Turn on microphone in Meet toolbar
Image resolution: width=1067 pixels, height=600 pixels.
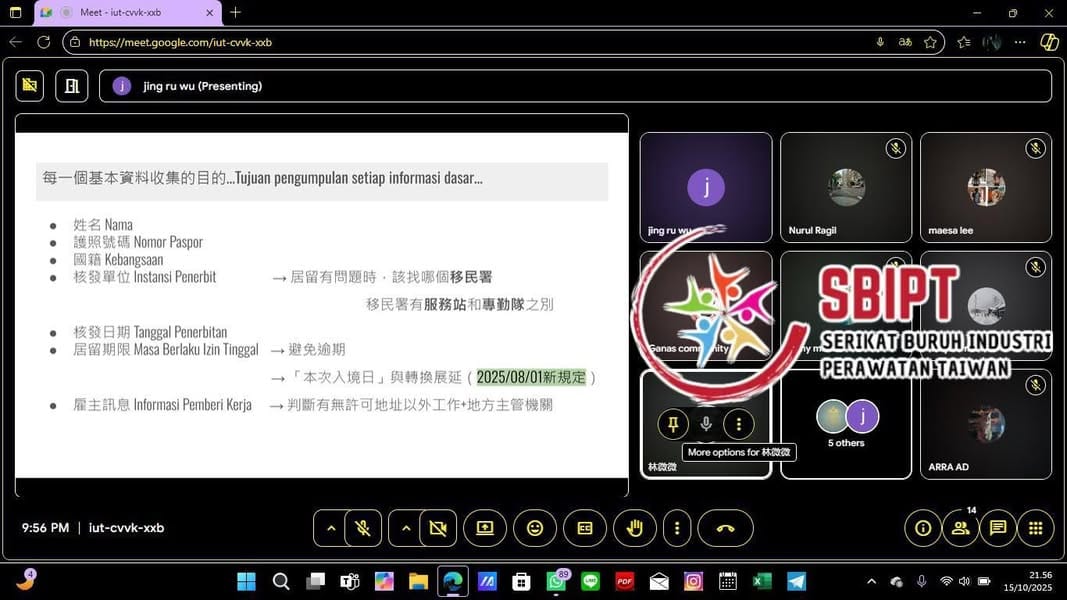(x=363, y=528)
